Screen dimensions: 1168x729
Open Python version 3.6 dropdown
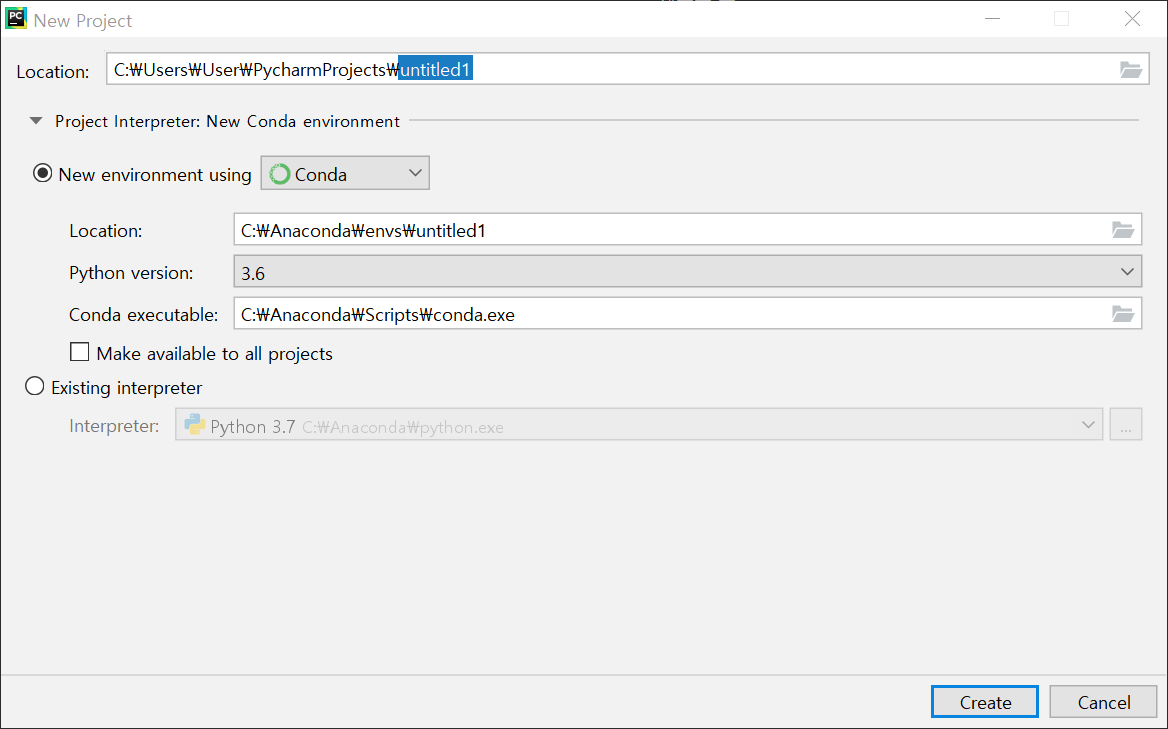pyautogui.click(x=688, y=272)
